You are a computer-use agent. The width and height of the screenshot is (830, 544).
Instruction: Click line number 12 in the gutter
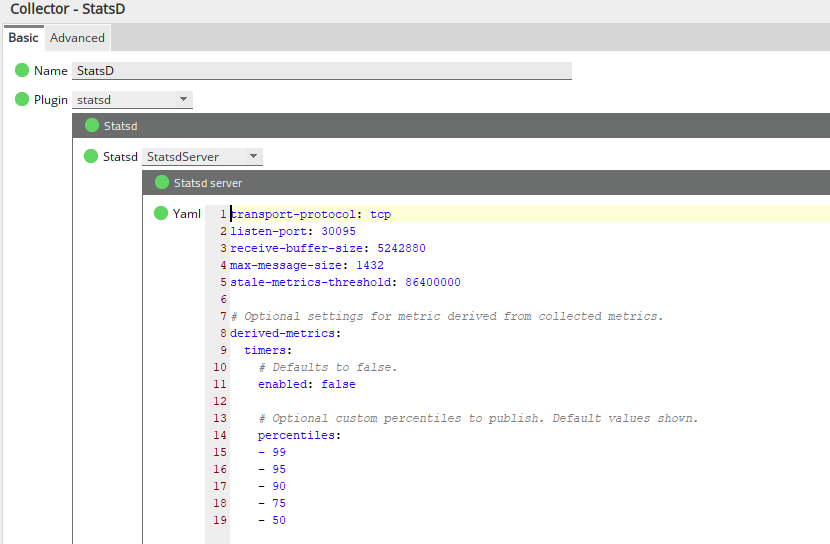point(220,401)
